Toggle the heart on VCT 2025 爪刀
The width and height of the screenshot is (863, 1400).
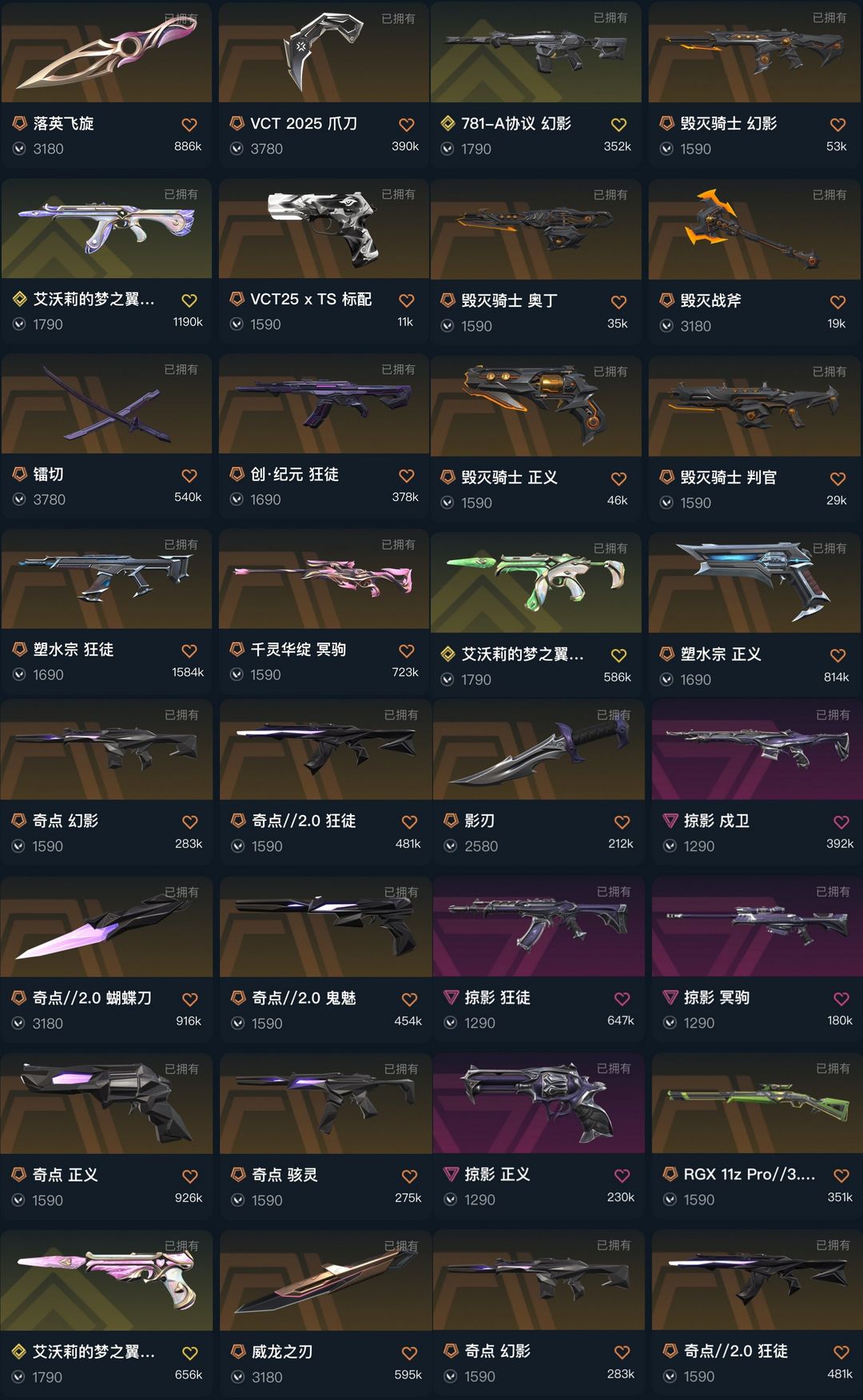407,125
